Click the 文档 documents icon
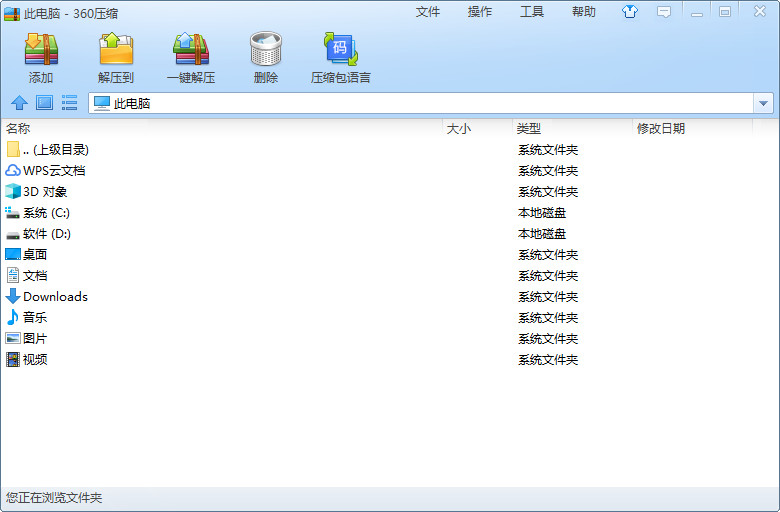Screen dimensions: 780x512 point(13,275)
